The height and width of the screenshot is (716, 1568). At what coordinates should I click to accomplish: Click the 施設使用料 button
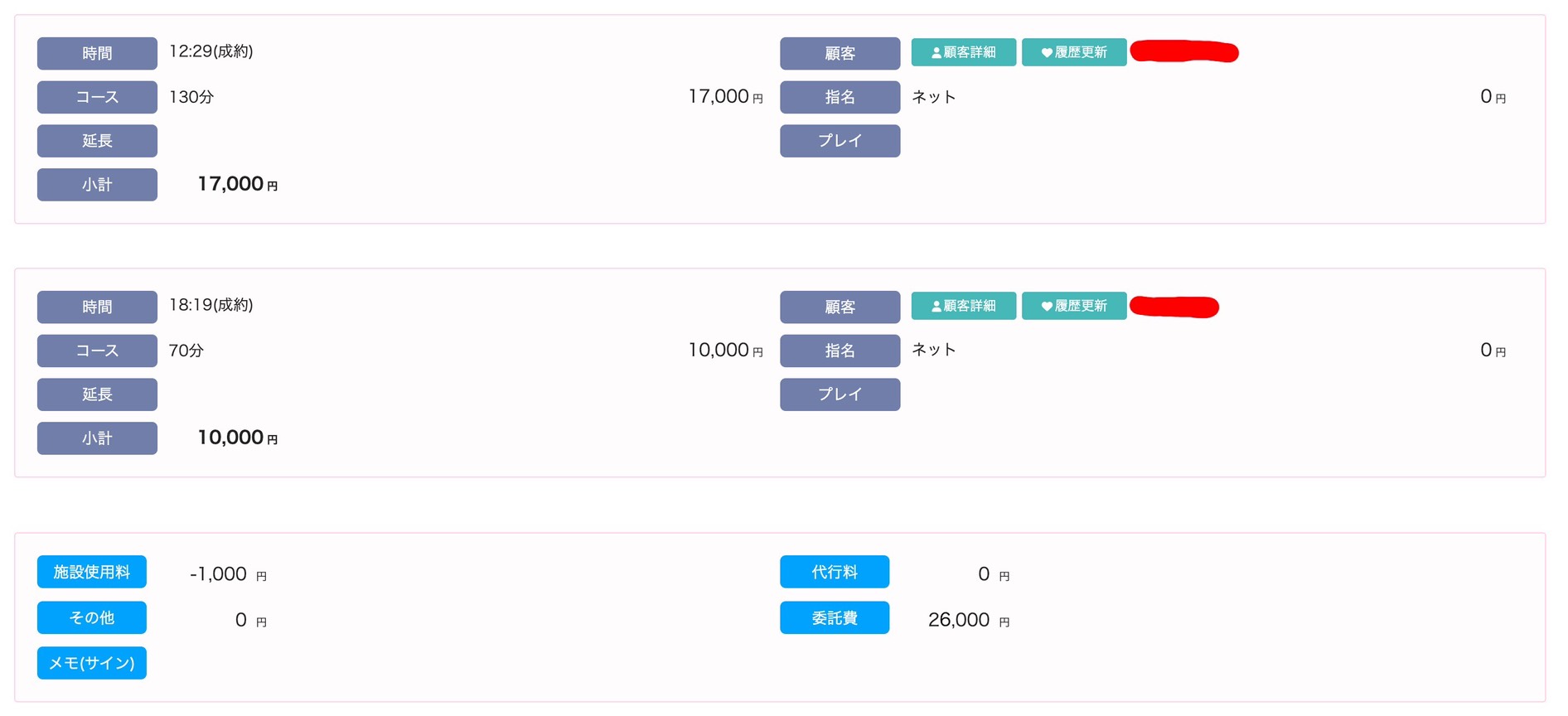tap(92, 572)
